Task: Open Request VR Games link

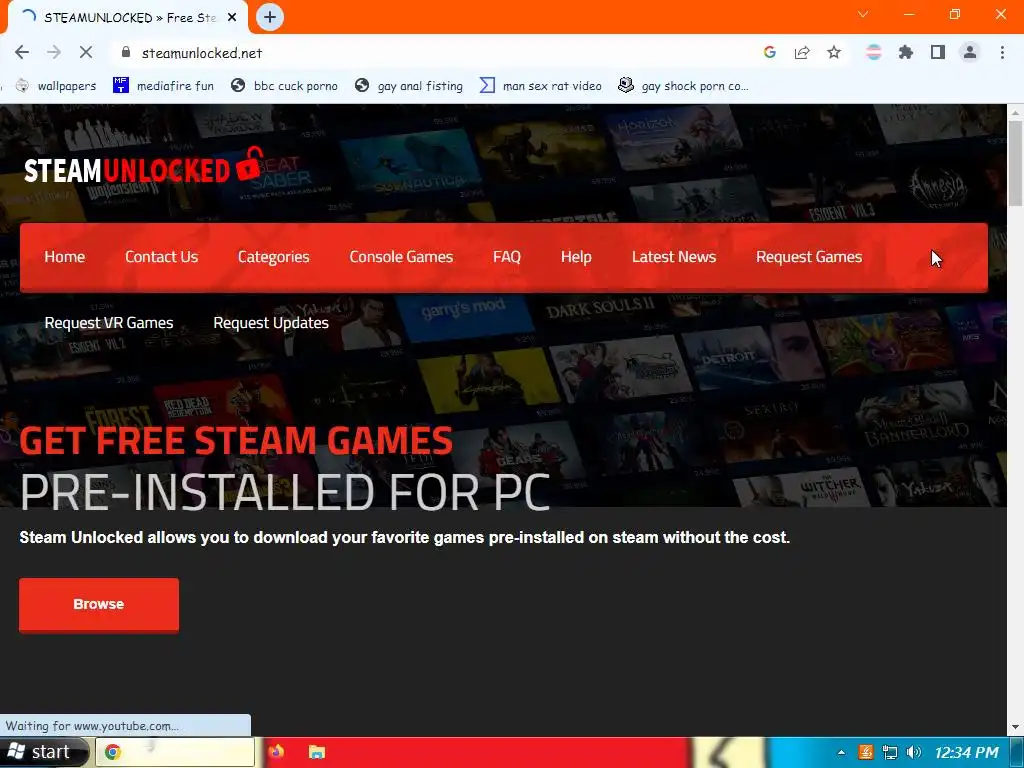Action: (109, 323)
